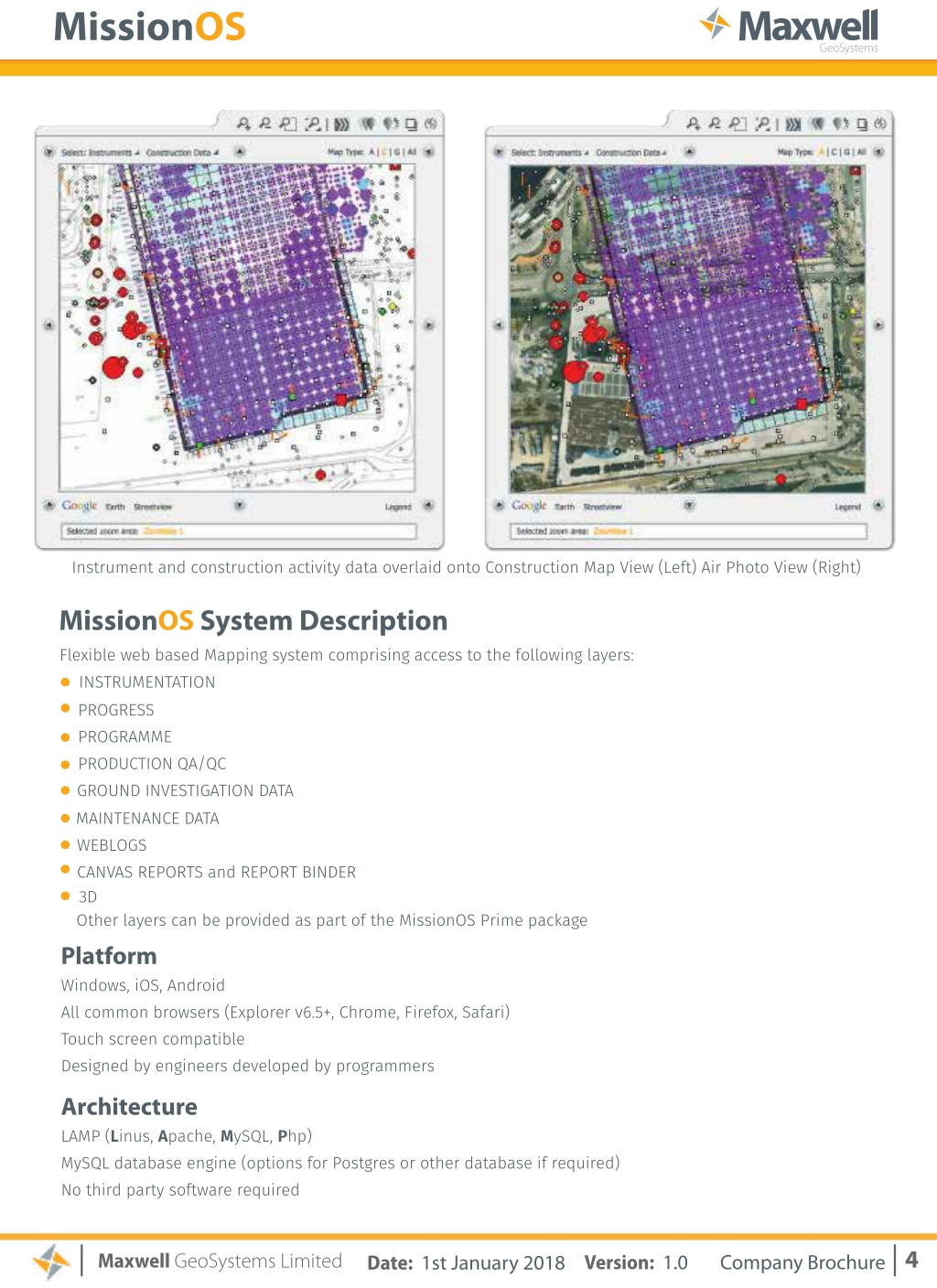Click the Selected zoom area field in left panel
This screenshot has width=937, height=1288.
point(239,531)
